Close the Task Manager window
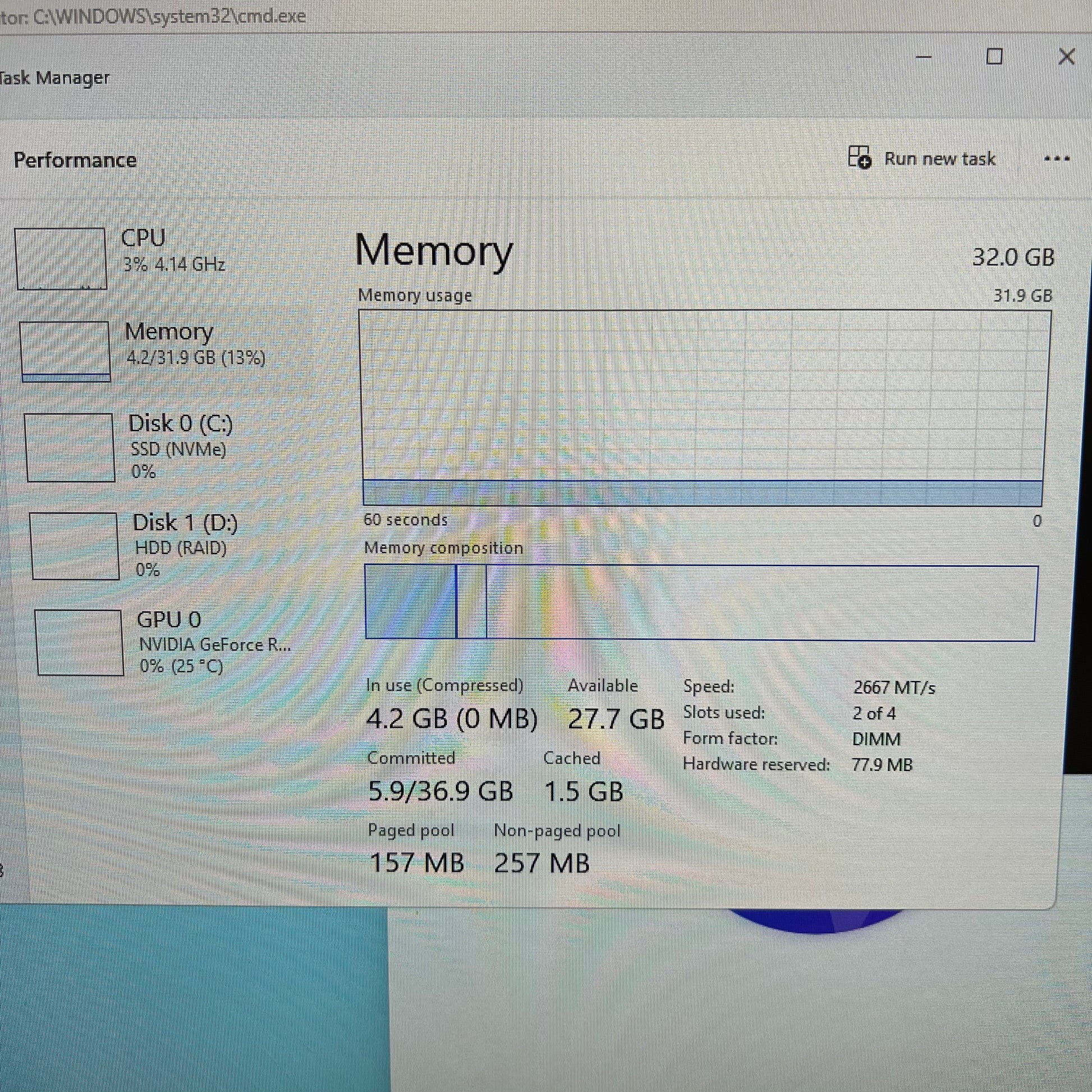This screenshot has width=1092, height=1092. pyautogui.click(x=1066, y=56)
